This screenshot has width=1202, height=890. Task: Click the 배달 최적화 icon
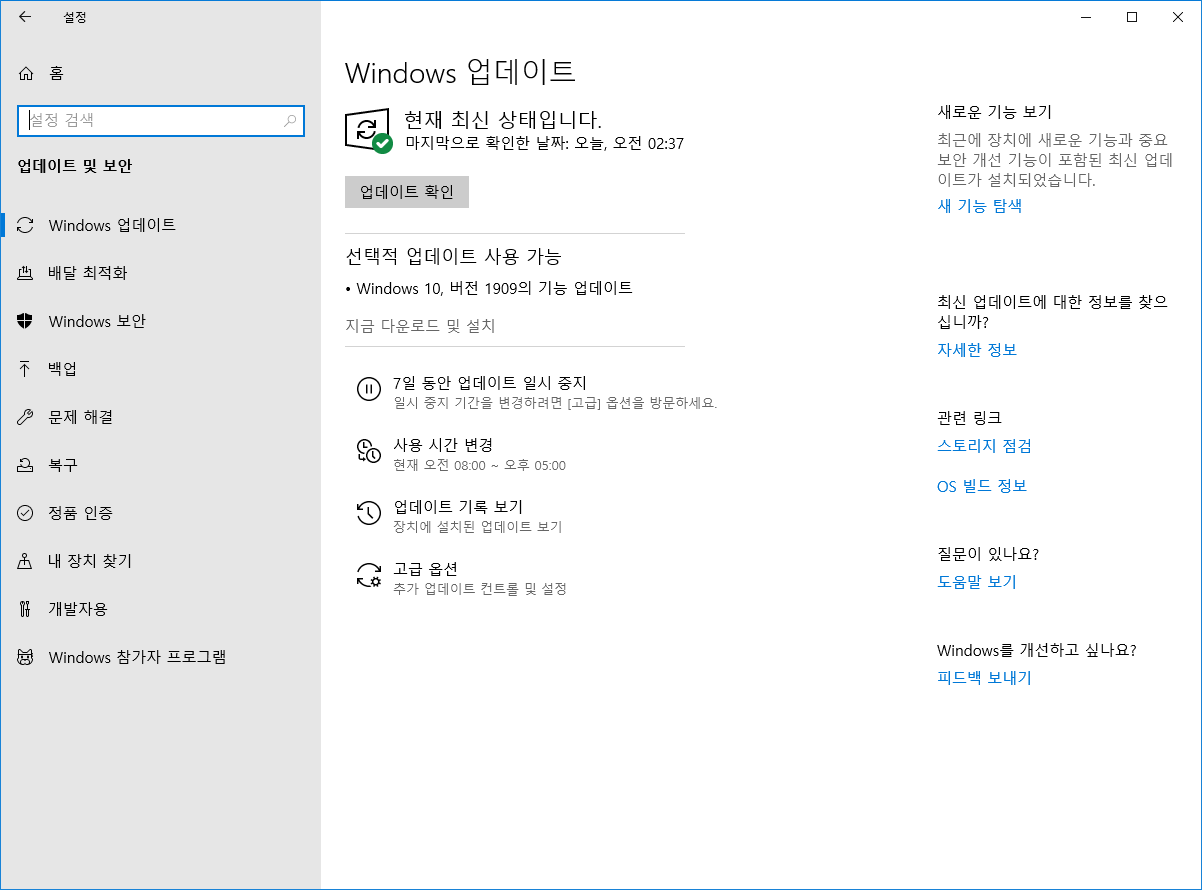(x=26, y=273)
